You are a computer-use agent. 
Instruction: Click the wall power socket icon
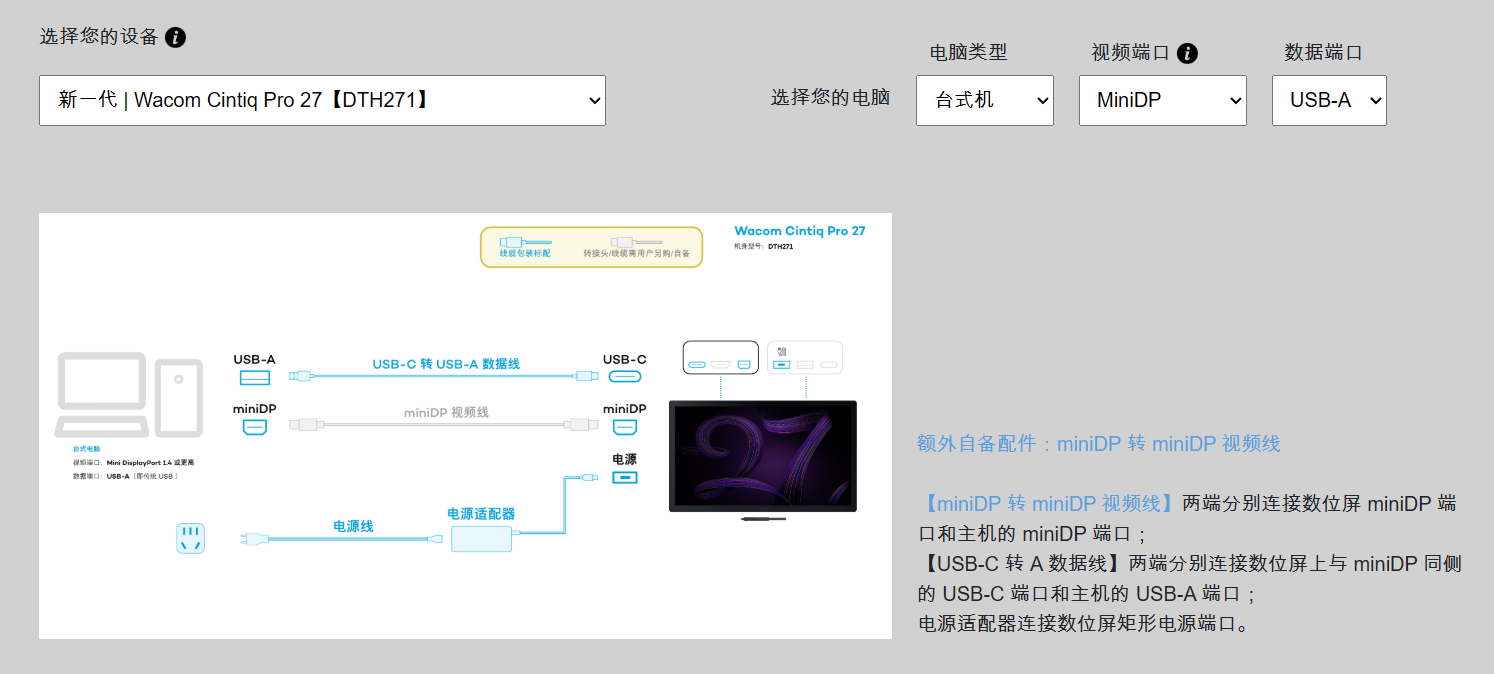coord(191,538)
